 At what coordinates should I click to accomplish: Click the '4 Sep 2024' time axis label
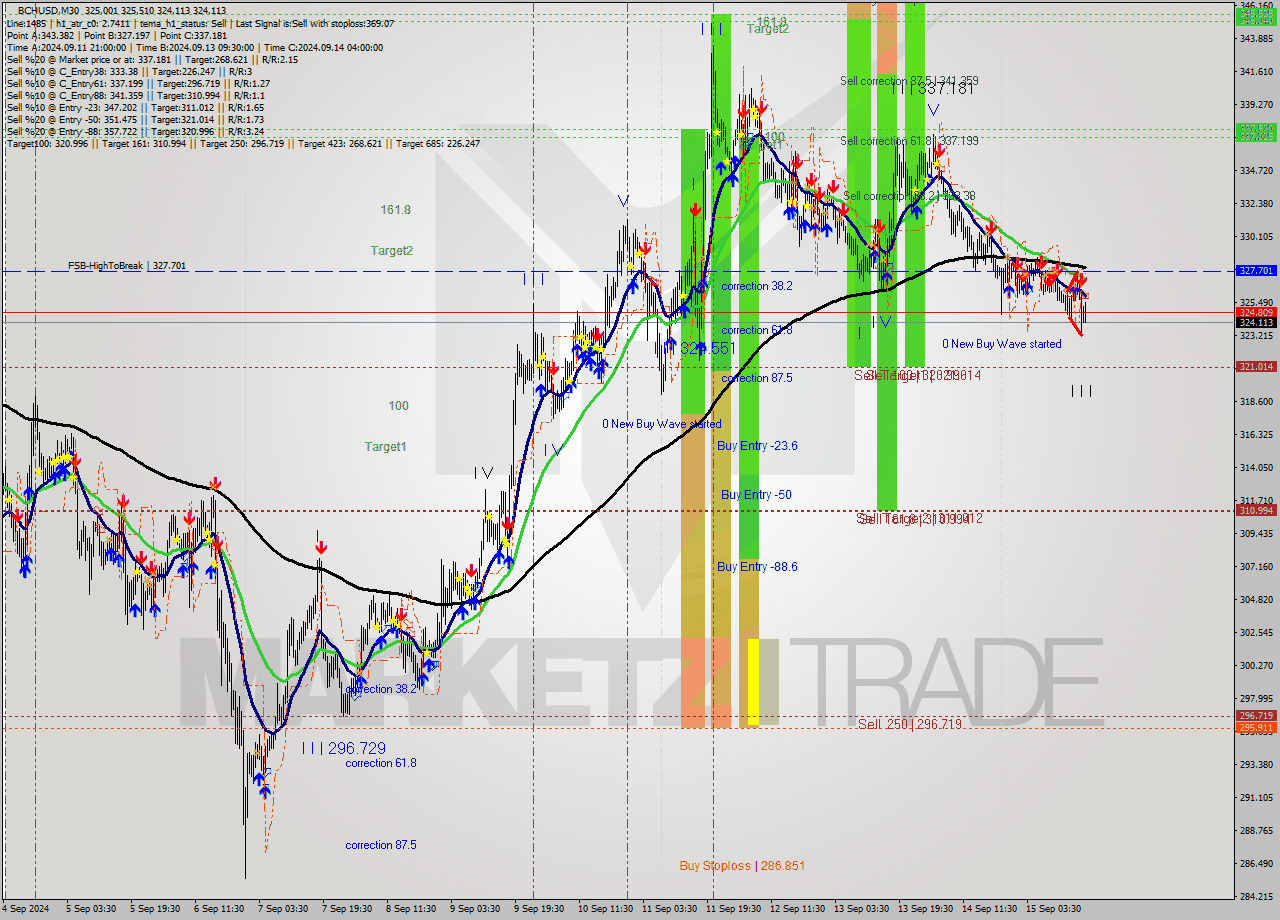click(27, 909)
